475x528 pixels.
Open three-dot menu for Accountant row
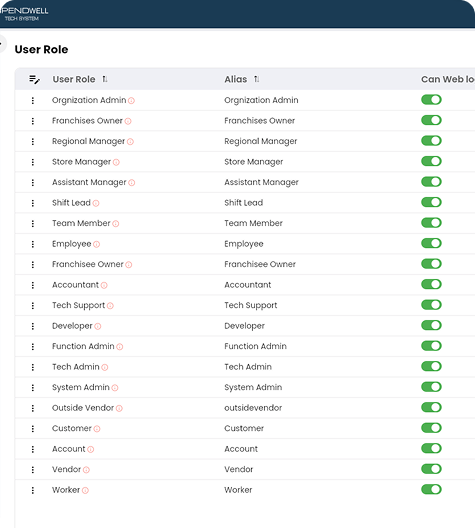pyautogui.click(x=33, y=285)
